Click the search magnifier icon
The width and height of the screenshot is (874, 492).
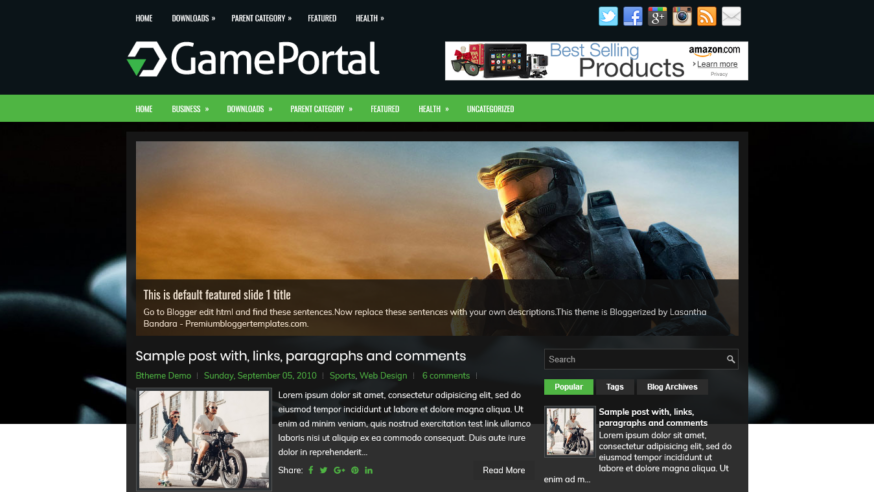[x=730, y=359]
